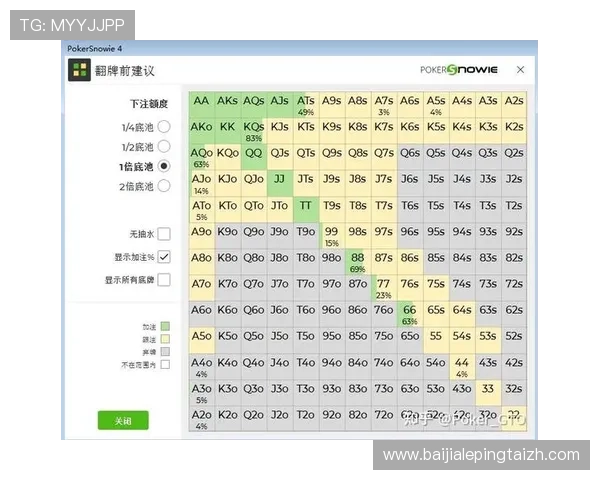Click the KK hand cell
The image size is (600, 480).
point(228,131)
